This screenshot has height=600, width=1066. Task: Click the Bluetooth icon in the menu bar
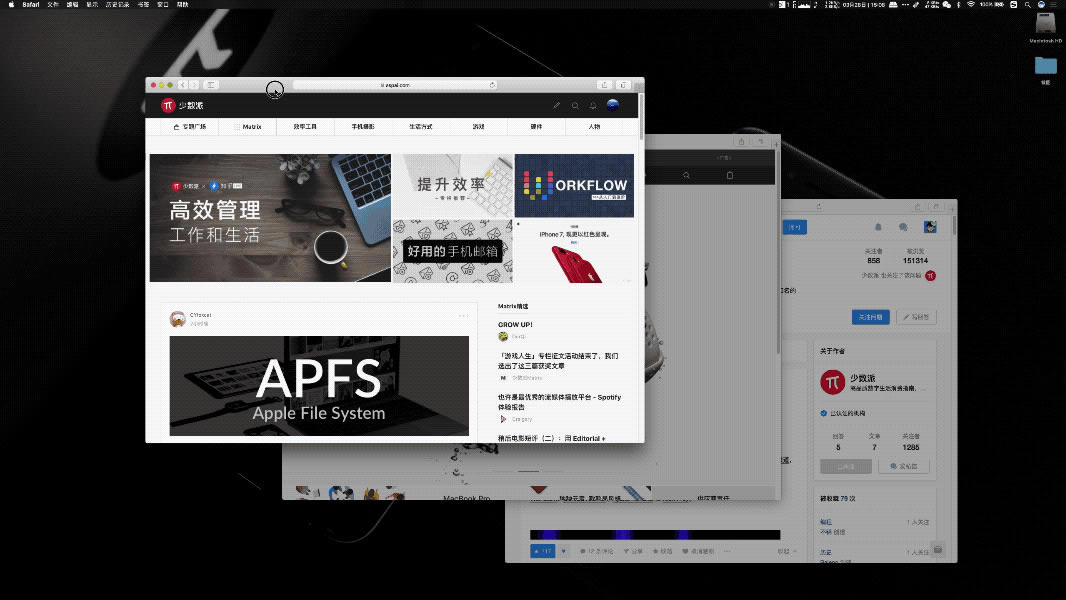[958, 4]
